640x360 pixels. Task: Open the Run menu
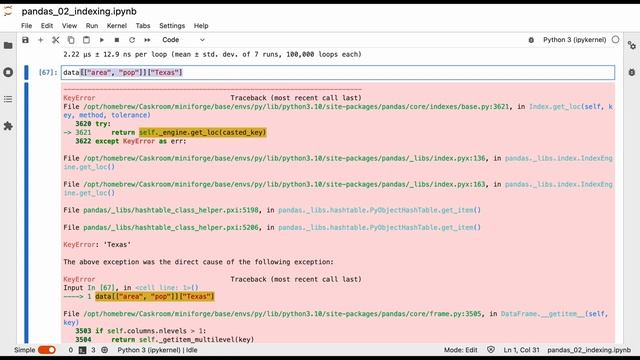92,26
